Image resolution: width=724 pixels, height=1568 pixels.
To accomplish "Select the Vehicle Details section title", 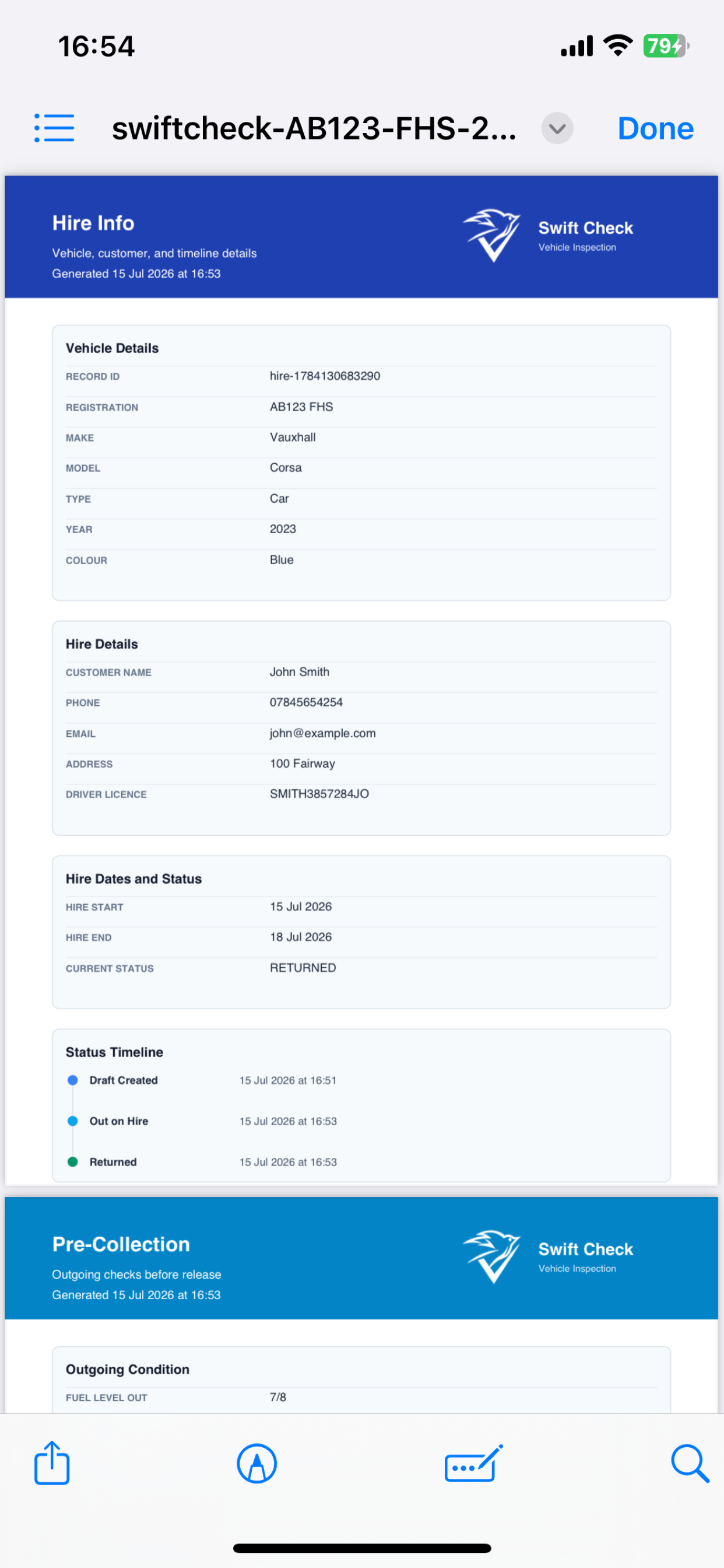I will point(112,348).
